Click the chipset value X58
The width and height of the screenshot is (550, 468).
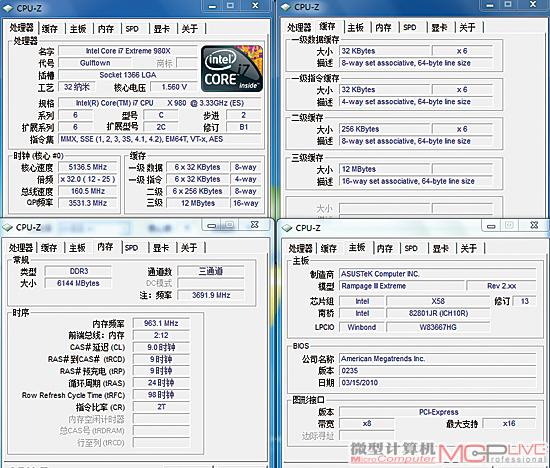click(438, 301)
